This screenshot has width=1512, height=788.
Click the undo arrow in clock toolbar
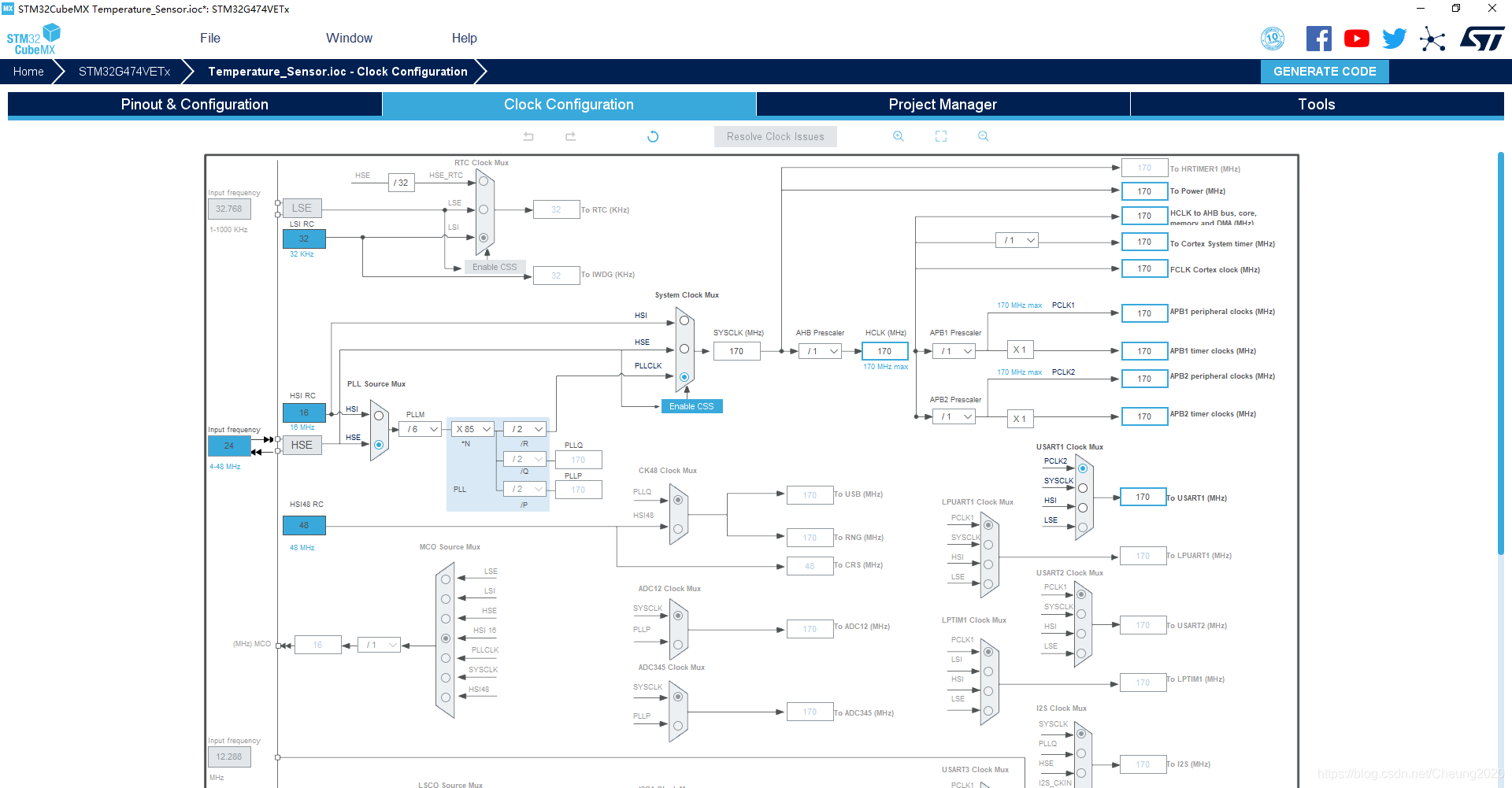pyautogui.click(x=528, y=136)
